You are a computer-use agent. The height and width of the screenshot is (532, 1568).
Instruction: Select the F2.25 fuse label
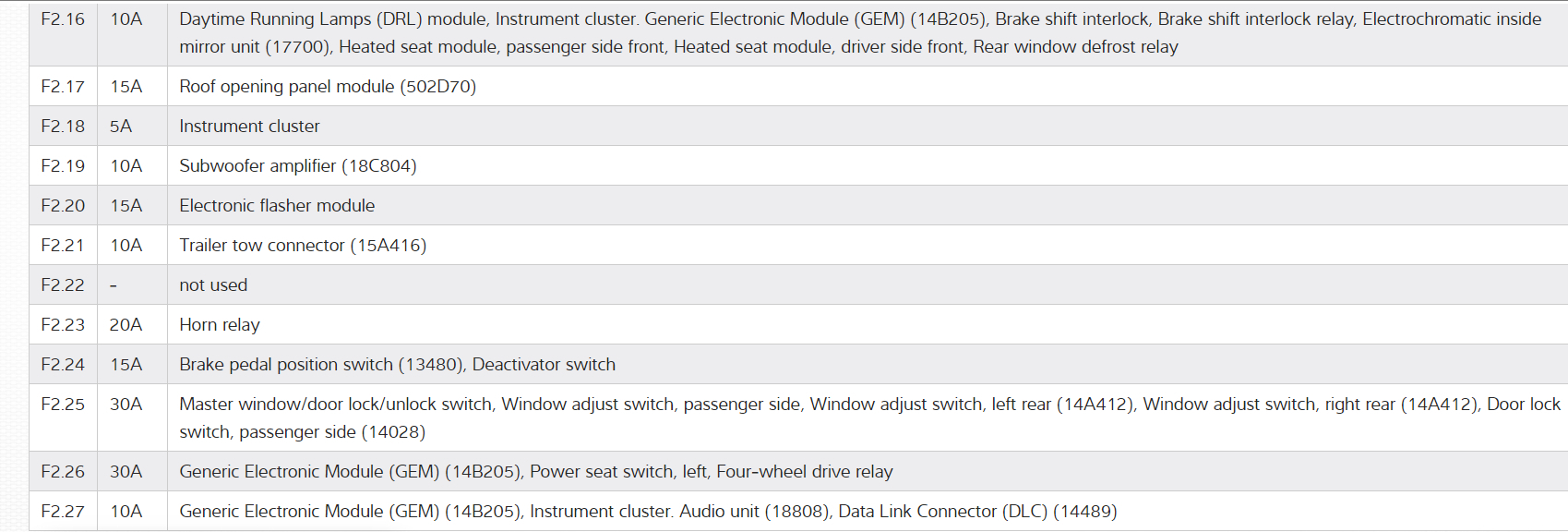63,405
